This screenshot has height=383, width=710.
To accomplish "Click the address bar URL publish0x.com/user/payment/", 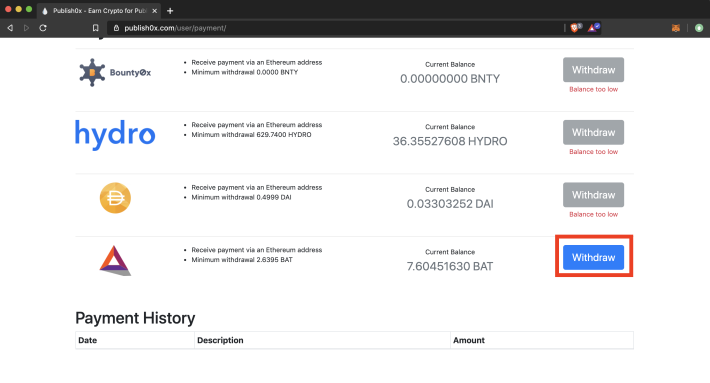I will 175,28.
